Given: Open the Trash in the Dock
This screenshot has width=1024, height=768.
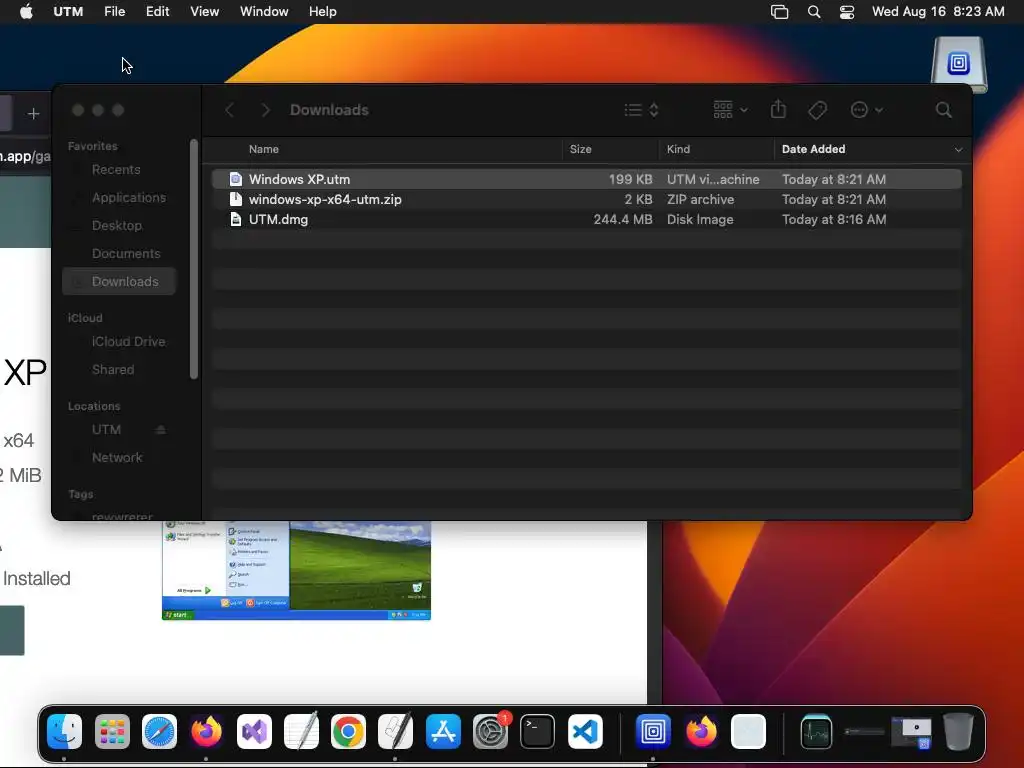Looking at the screenshot, I should coord(958,731).
